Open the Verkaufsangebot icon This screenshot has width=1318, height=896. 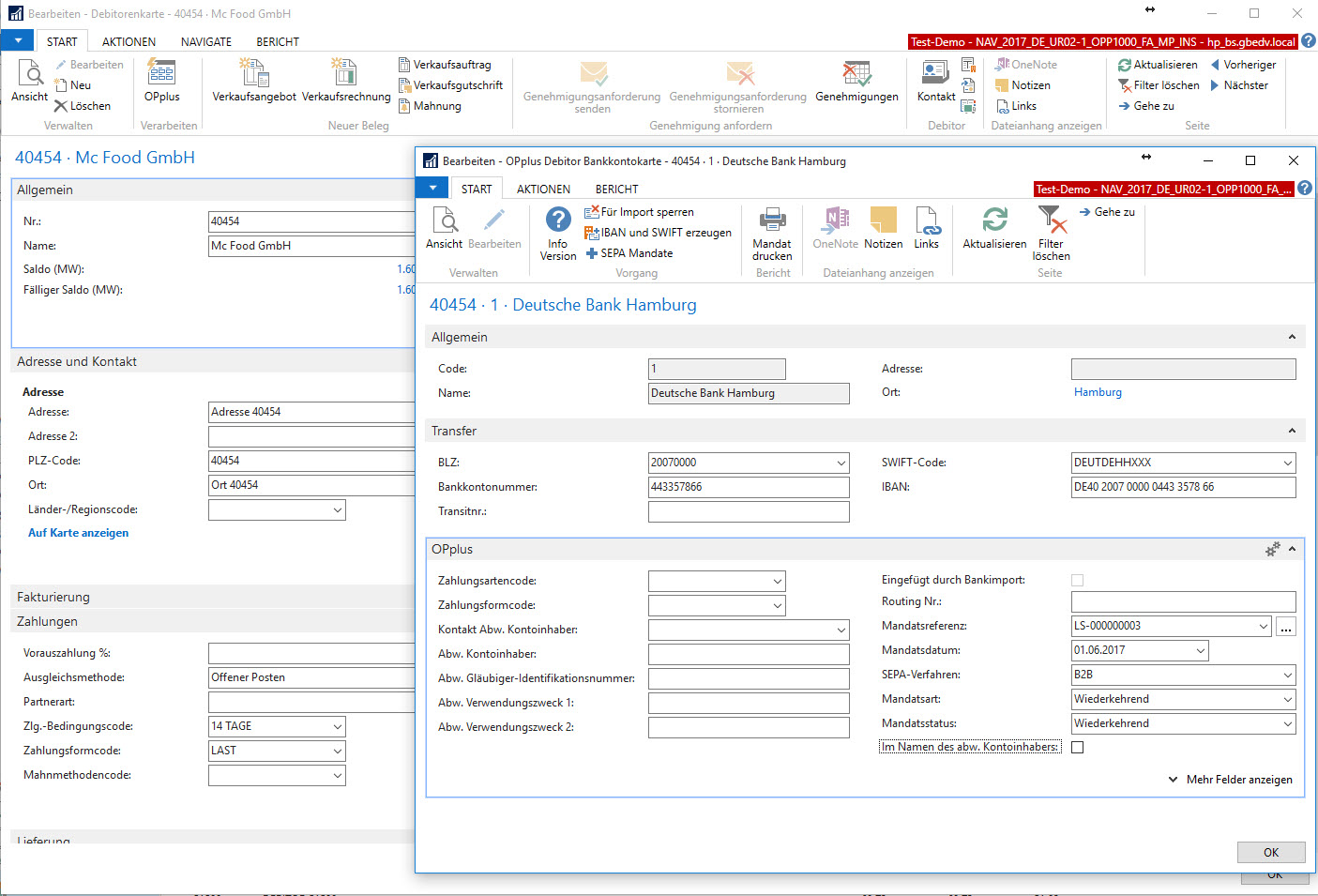(254, 72)
